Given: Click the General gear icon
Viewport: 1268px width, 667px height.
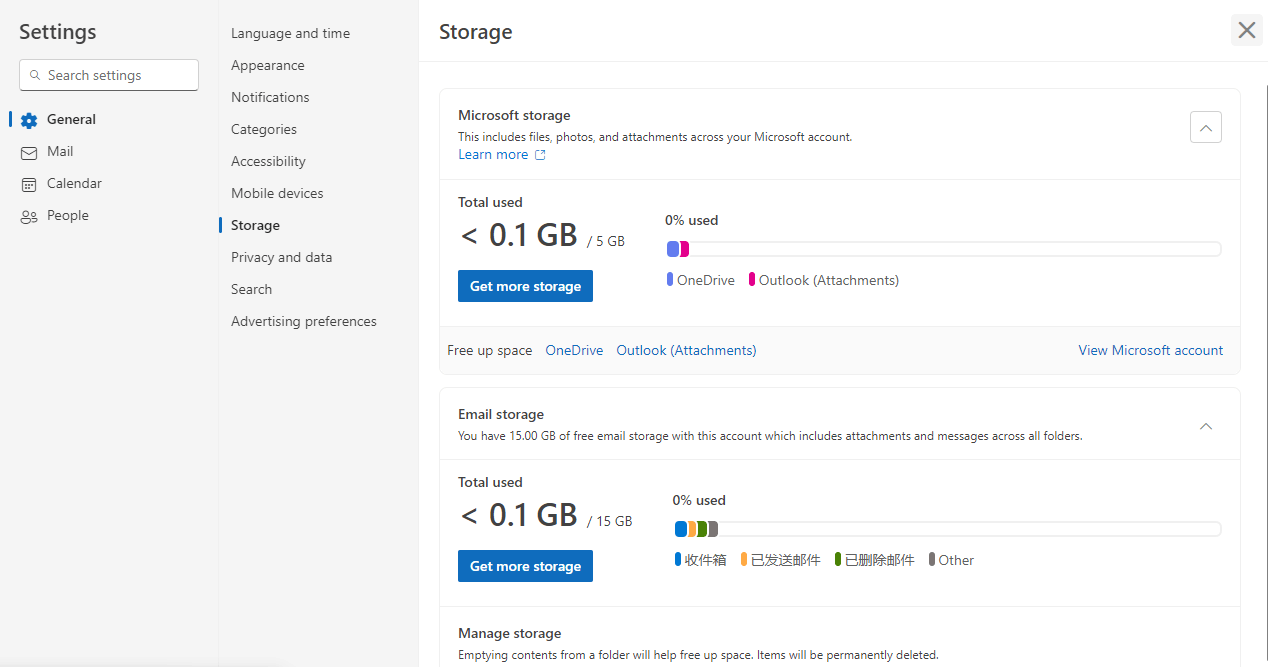Looking at the screenshot, I should click(x=29, y=120).
